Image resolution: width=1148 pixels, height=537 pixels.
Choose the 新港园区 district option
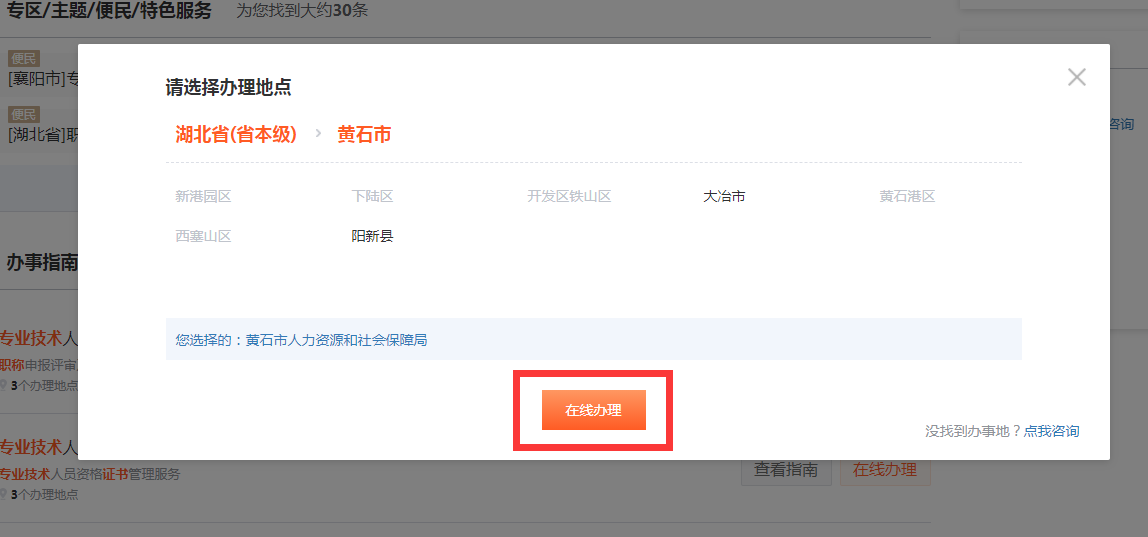coord(203,197)
